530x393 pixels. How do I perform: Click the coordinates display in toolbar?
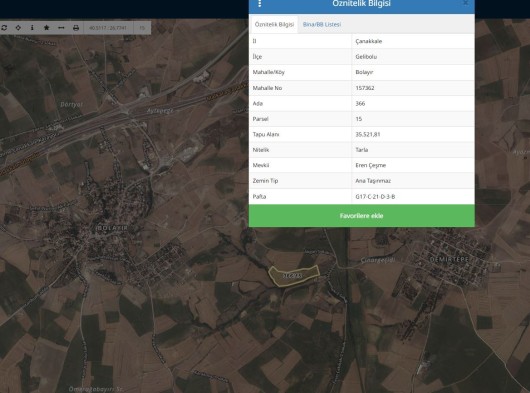tap(108, 28)
